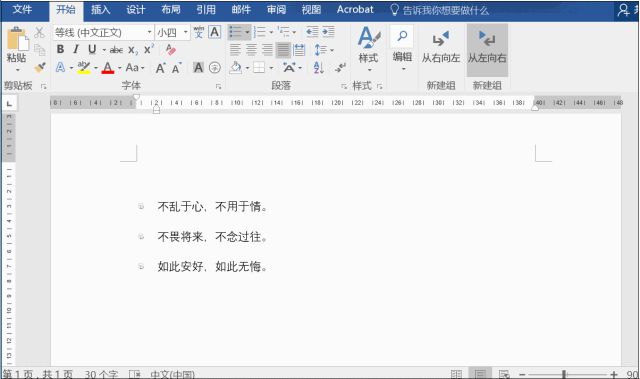Click decrease indent icon
640x379 pixels.
point(312,32)
